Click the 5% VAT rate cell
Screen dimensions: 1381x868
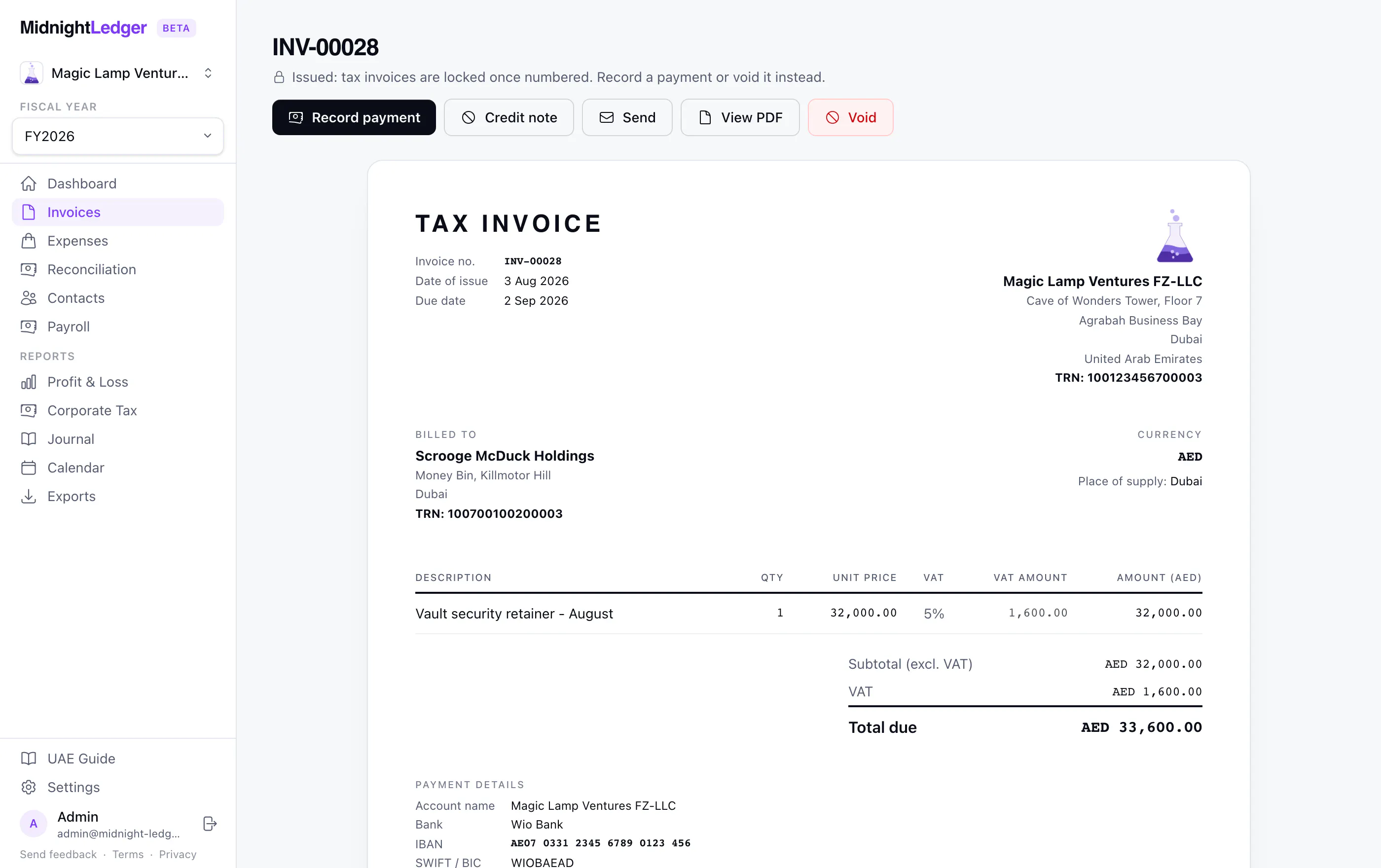[934, 614]
